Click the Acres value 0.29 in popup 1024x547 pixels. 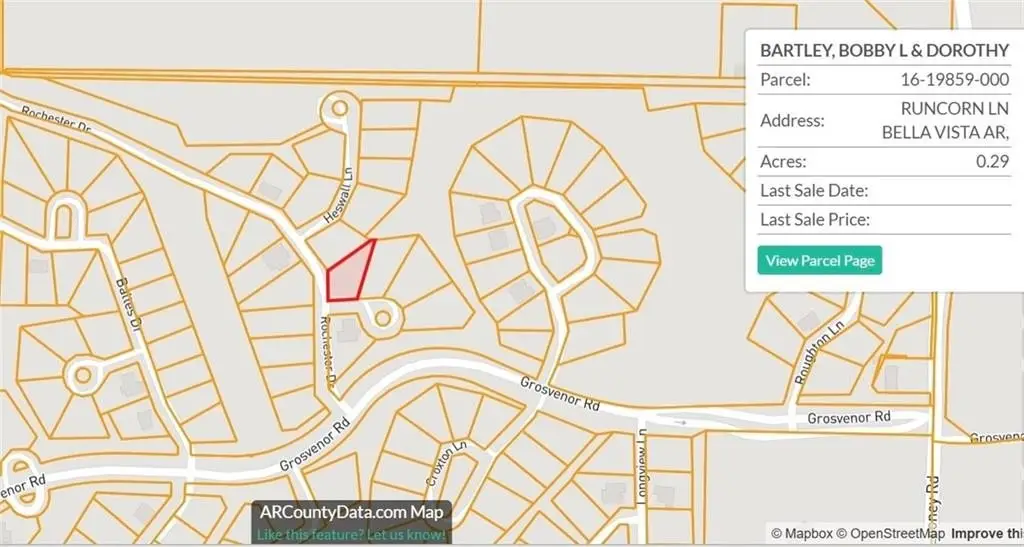(993, 162)
